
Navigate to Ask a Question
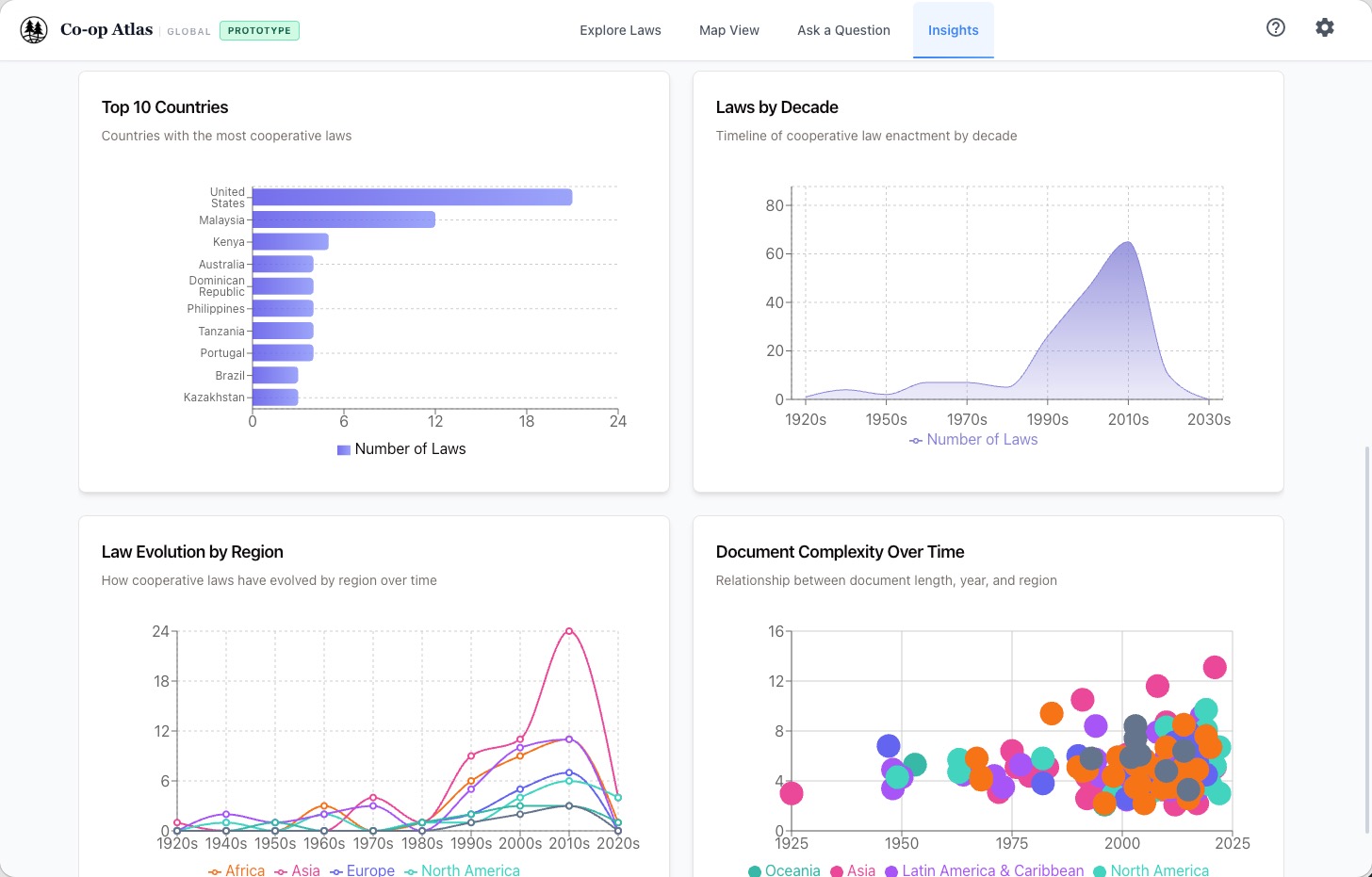(x=843, y=30)
